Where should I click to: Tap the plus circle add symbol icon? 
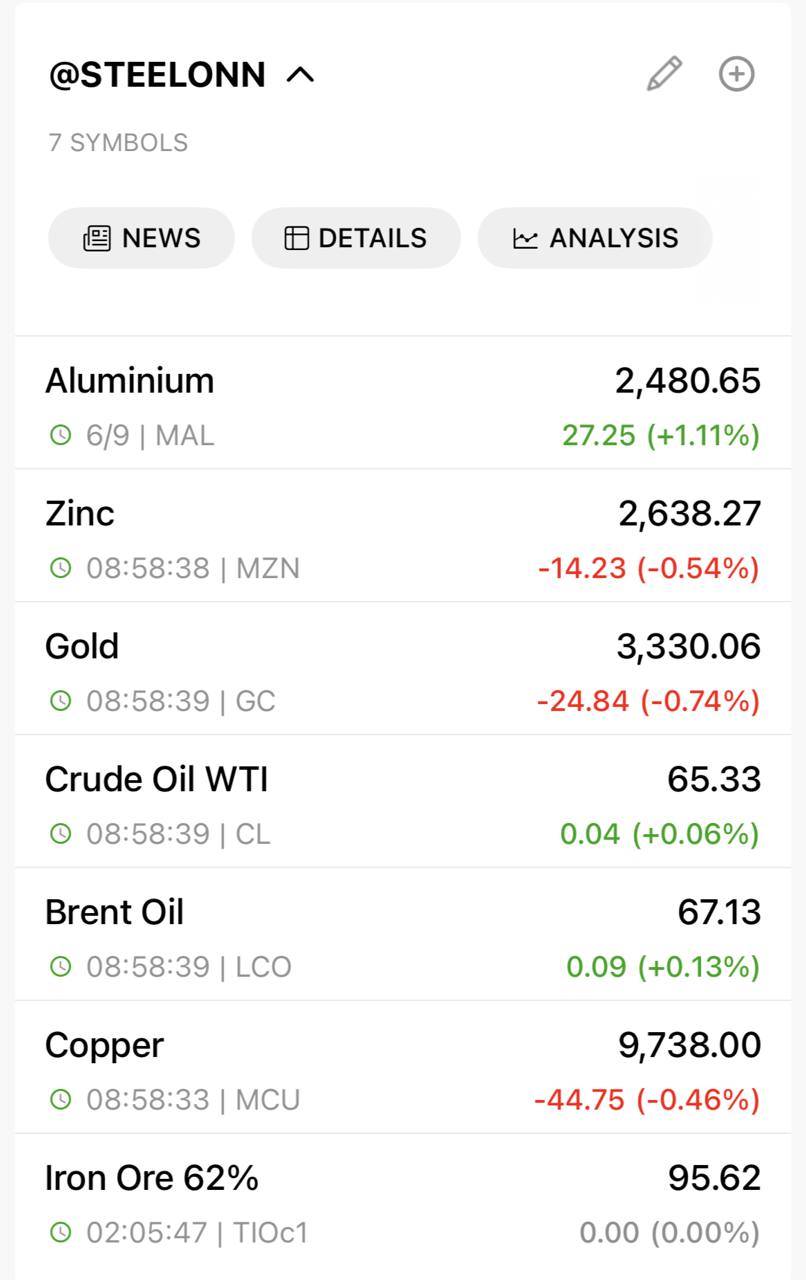pyautogui.click(x=737, y=74)
